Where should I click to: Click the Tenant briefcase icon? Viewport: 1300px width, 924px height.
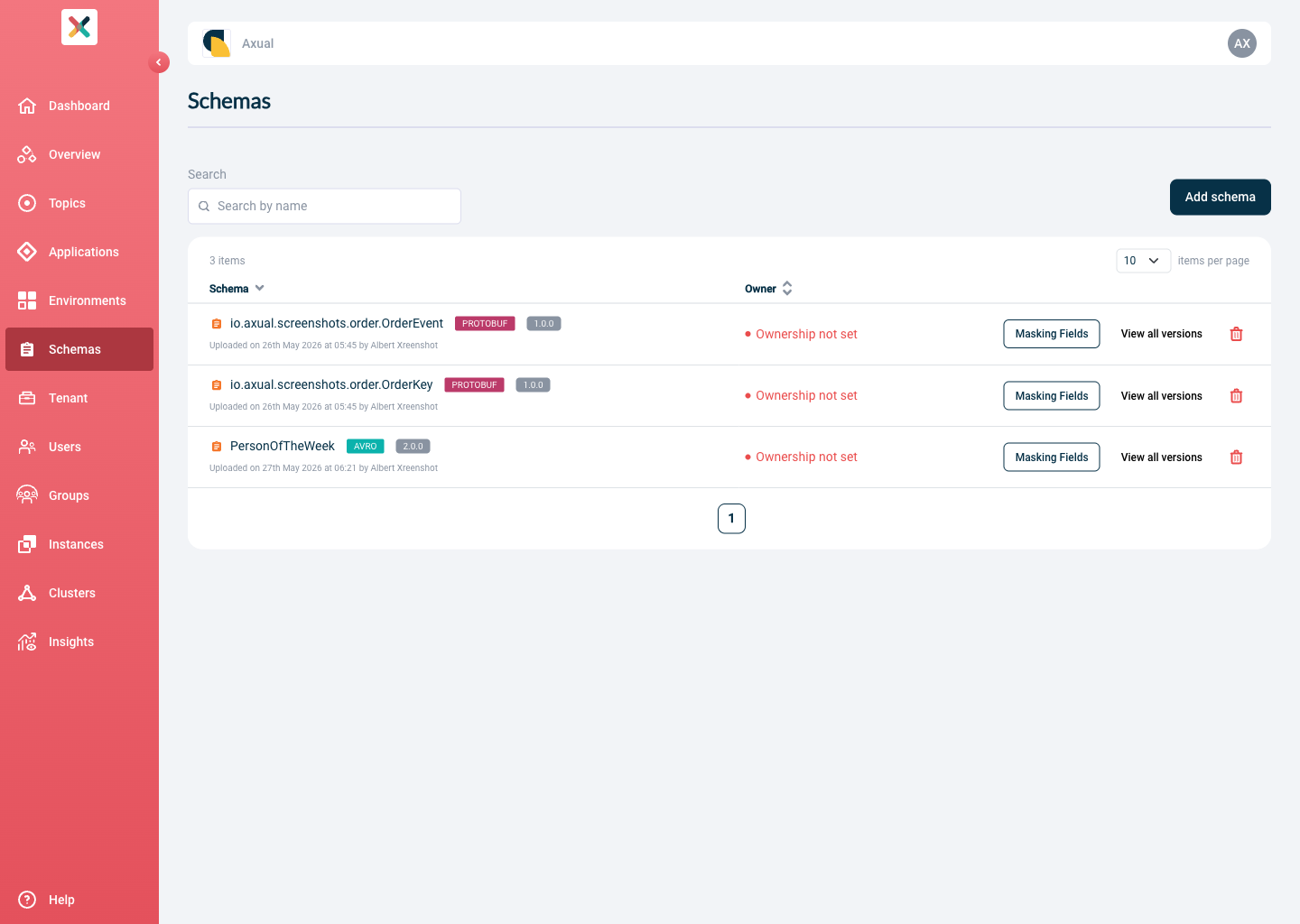coord(27,398)
